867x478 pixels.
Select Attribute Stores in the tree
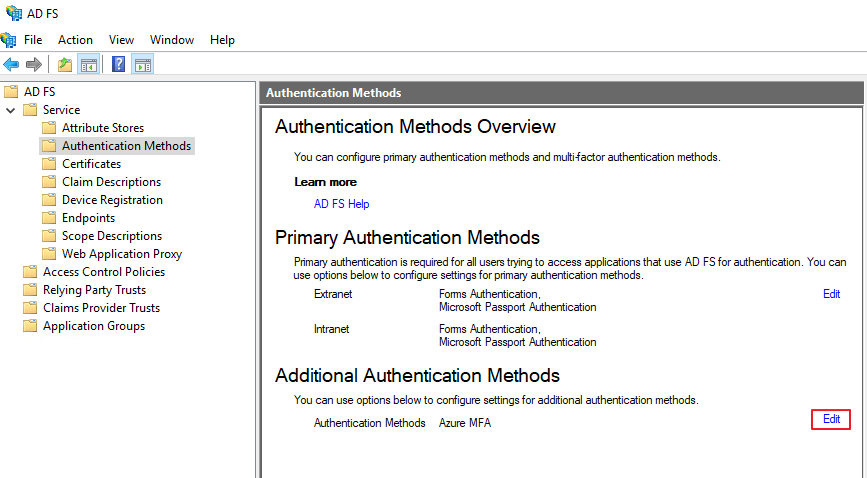[x=103, y=128]
